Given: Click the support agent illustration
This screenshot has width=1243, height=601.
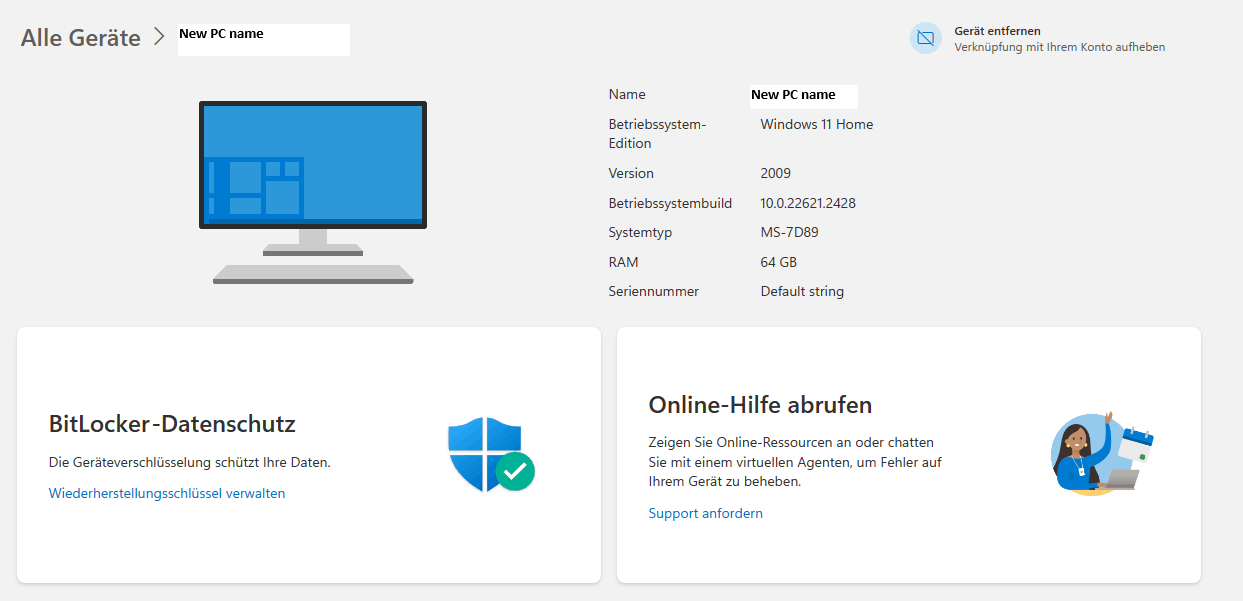Looking at the screenshot, I should (x=1102, y=451).
